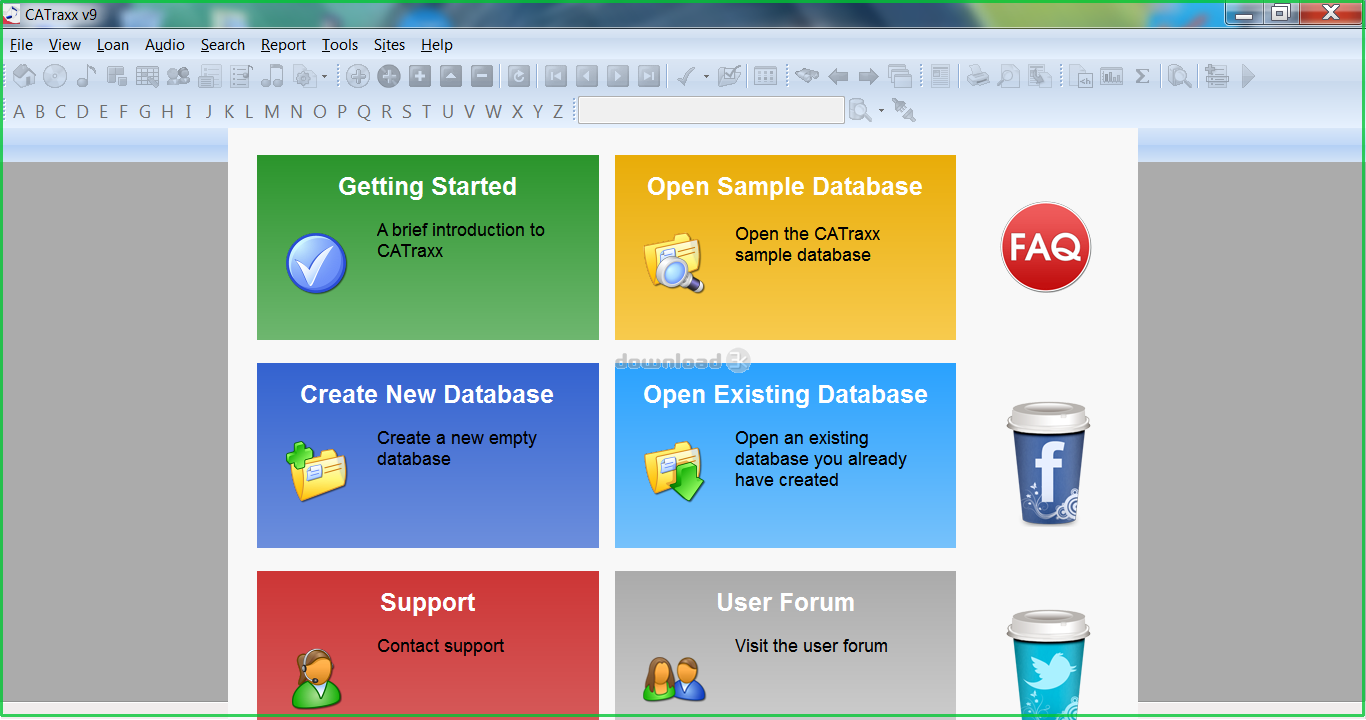Click the left arrow back icon
Viewport: 1366px width, 720px height.
tap(838, 76)
